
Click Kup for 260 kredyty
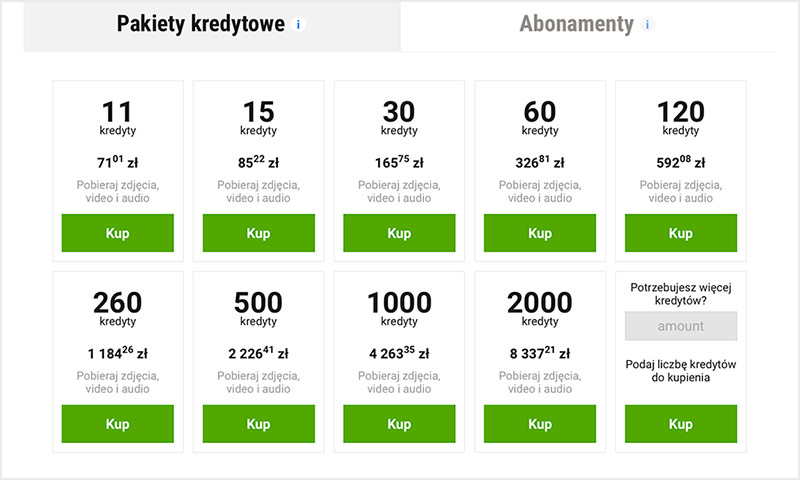[118, 424]
